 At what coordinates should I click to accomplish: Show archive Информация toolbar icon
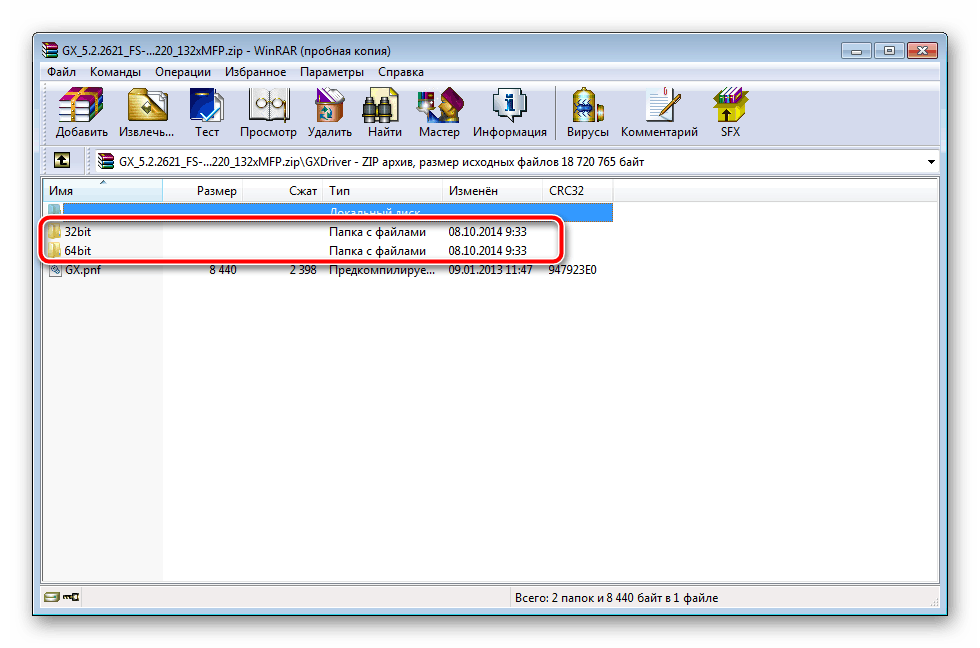[509, 112]
